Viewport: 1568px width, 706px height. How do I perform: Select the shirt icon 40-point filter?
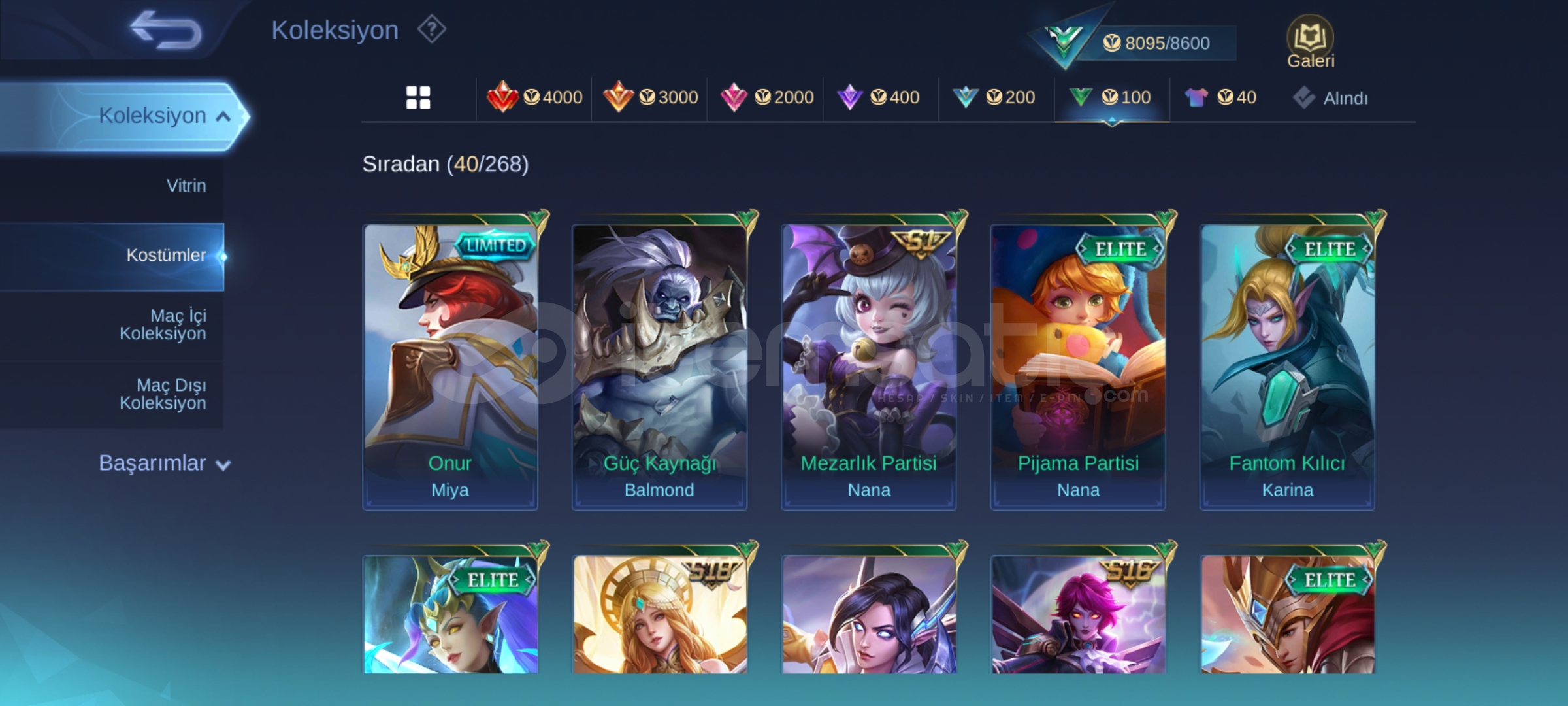point(1220,97)
